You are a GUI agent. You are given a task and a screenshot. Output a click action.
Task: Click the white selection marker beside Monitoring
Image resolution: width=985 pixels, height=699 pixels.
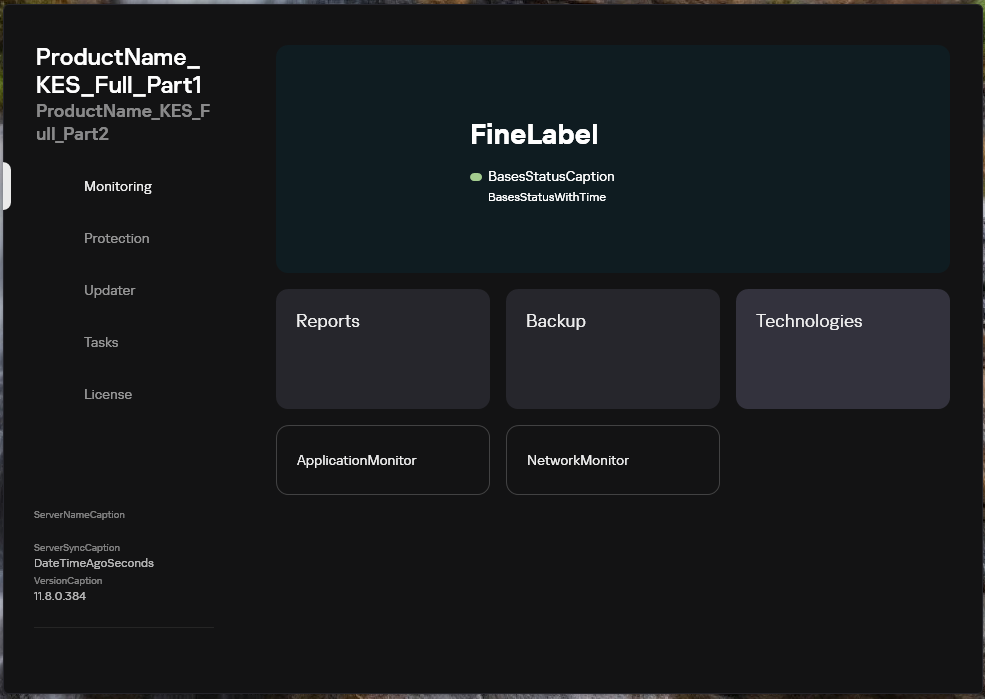pos(6,186)
